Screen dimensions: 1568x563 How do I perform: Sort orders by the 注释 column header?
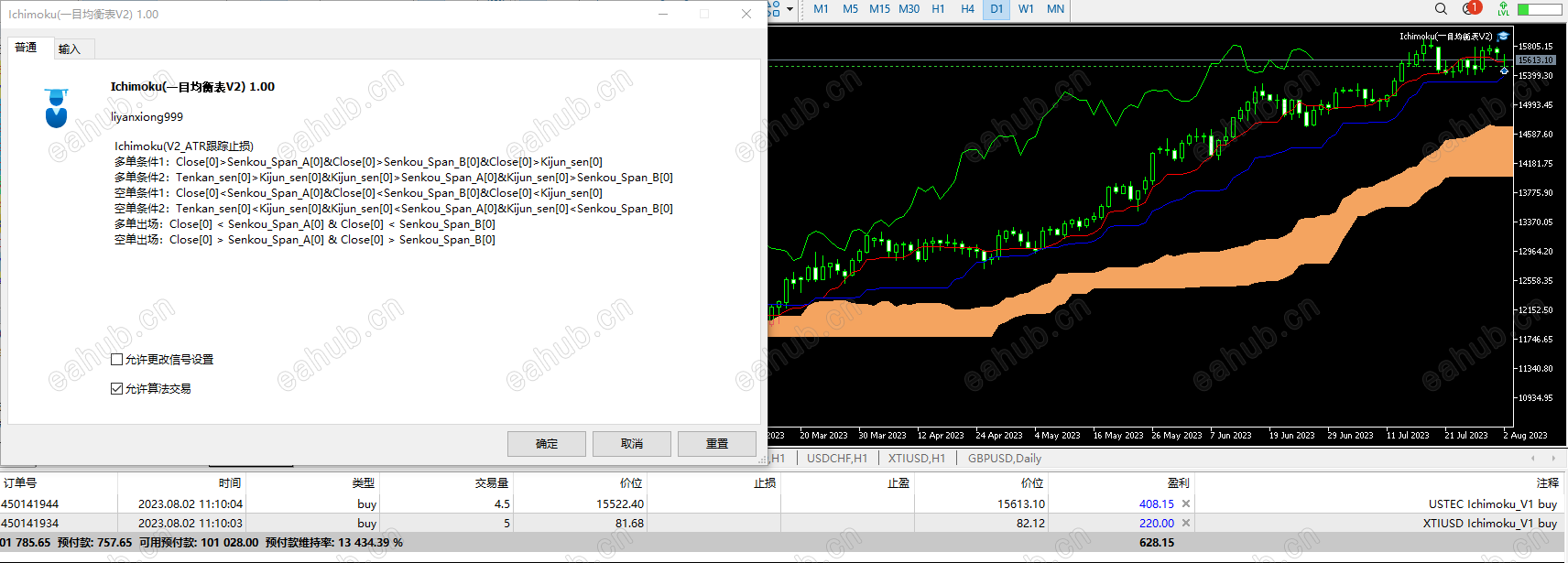[1381, 483]
